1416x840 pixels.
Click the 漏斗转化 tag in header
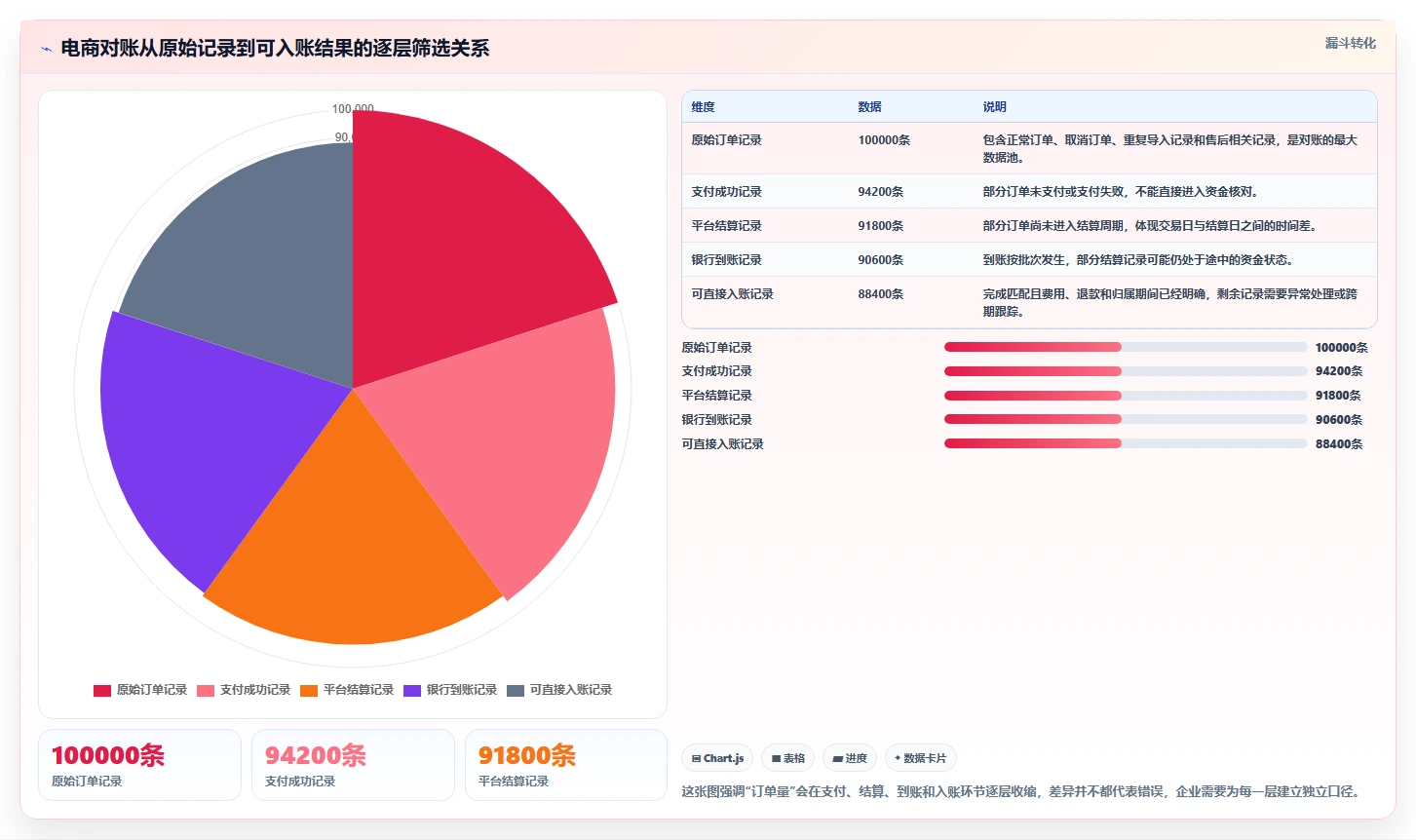tap(1350, 43)
